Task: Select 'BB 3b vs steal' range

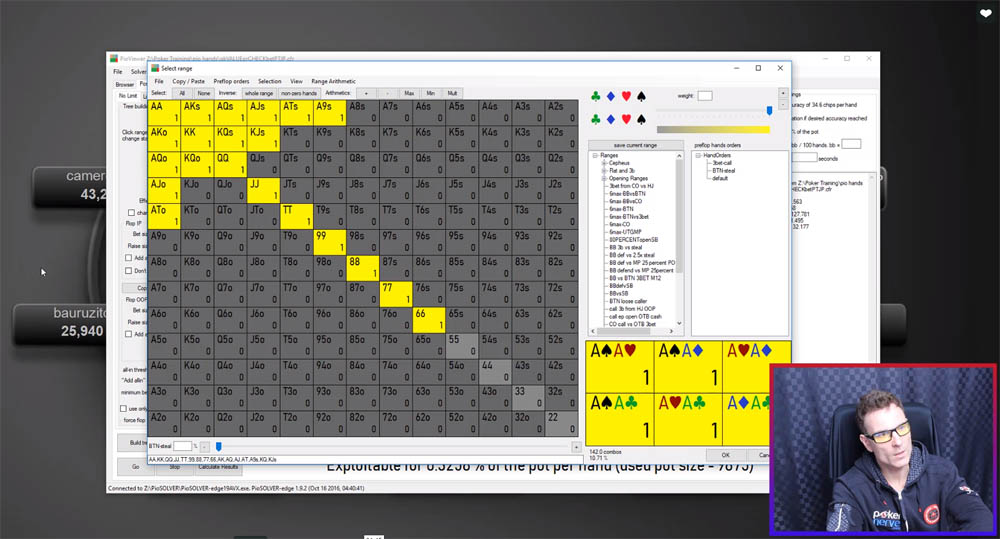Action: [626, 247]
